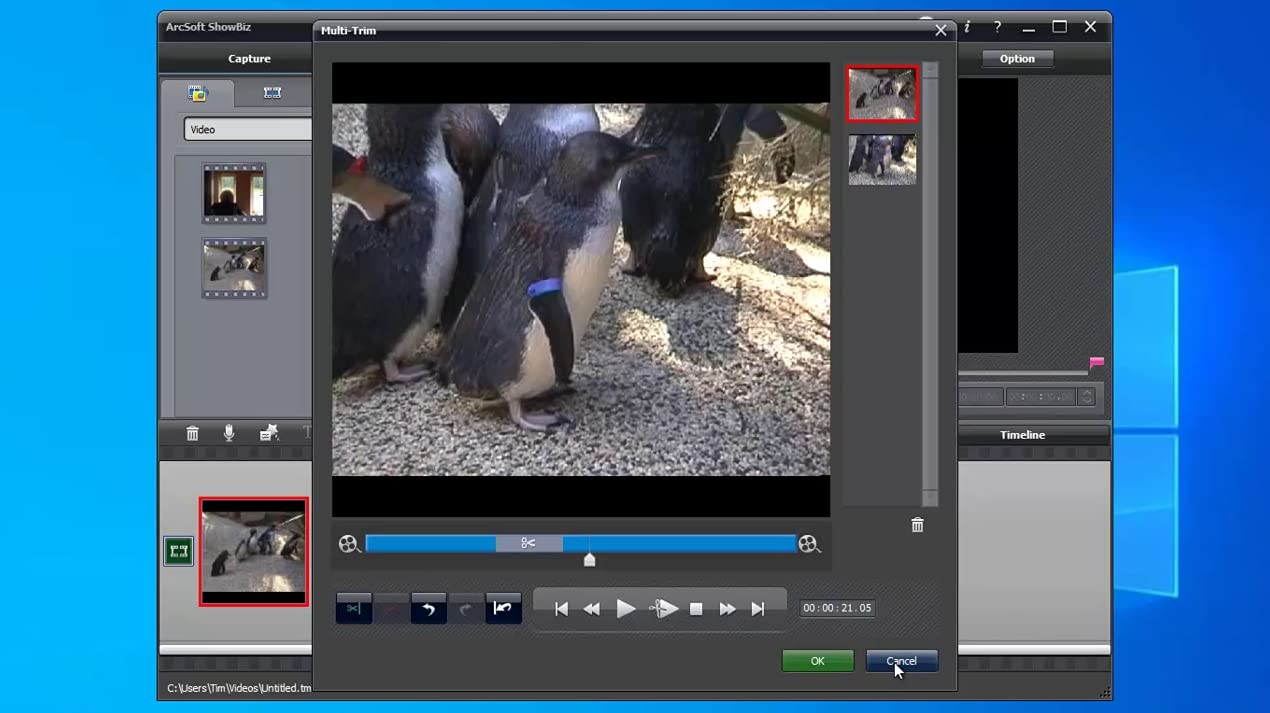
Task: Click the reset trim marks icon
Action: pos(503,608)
